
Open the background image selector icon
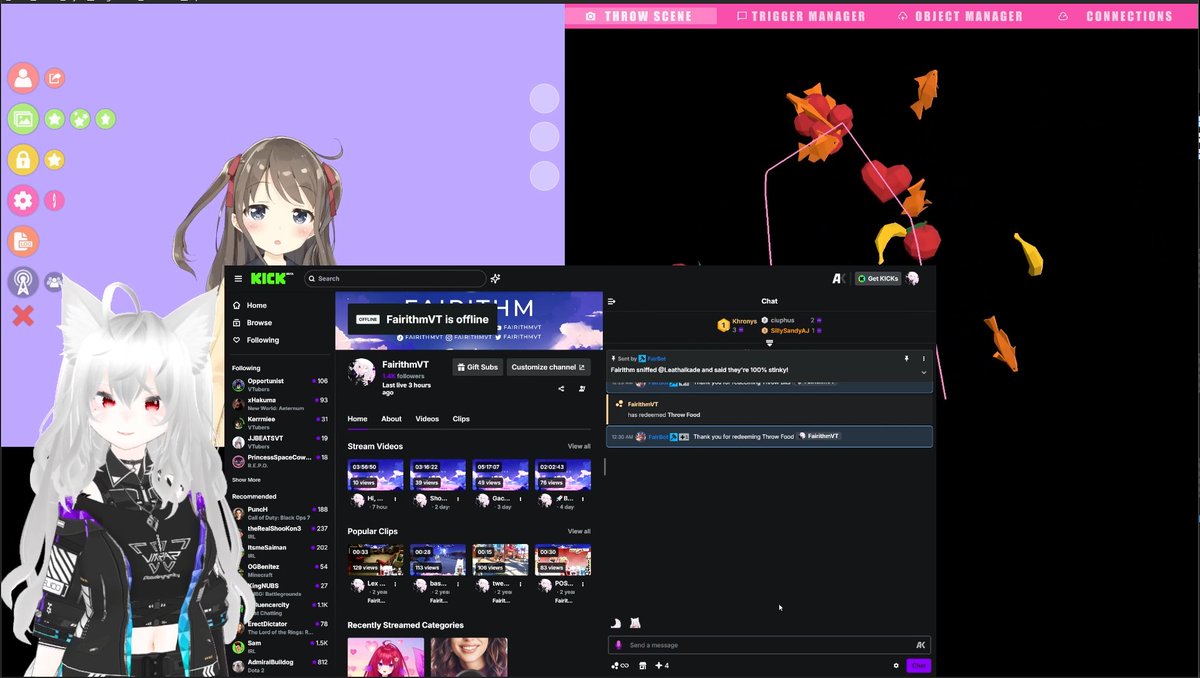[x=22, y=119]
